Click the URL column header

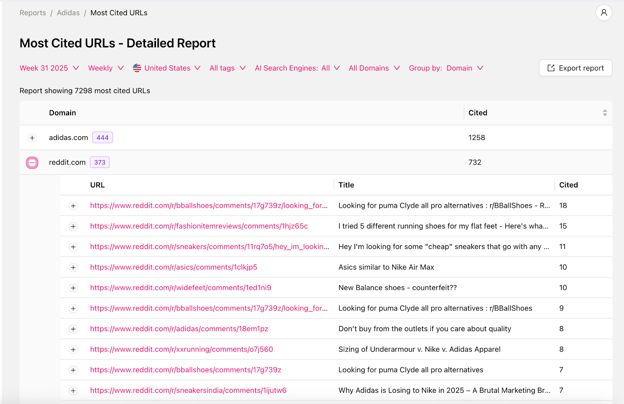tap(97, 185)
